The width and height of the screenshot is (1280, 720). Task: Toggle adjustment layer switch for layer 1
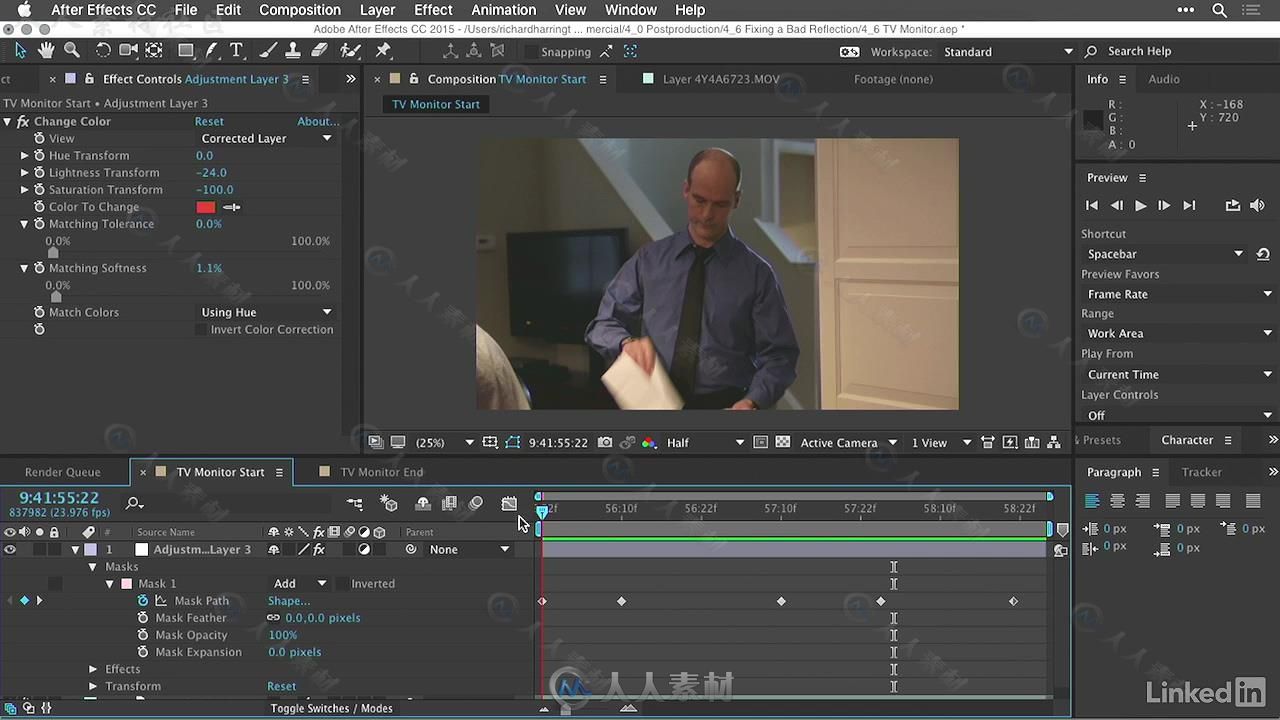[x=364, y=549]
